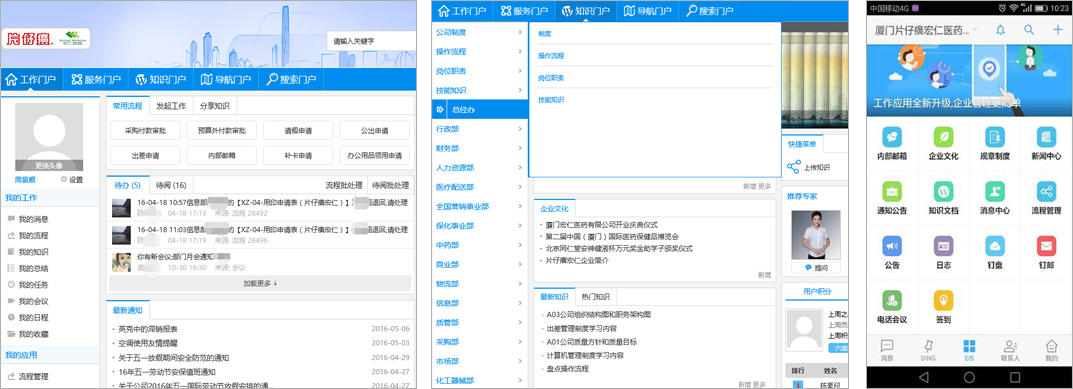The width and height of the screenshot is (1073, 389).
Task: Tap the 钉邮 mail icon
Action: [1046, 245]
